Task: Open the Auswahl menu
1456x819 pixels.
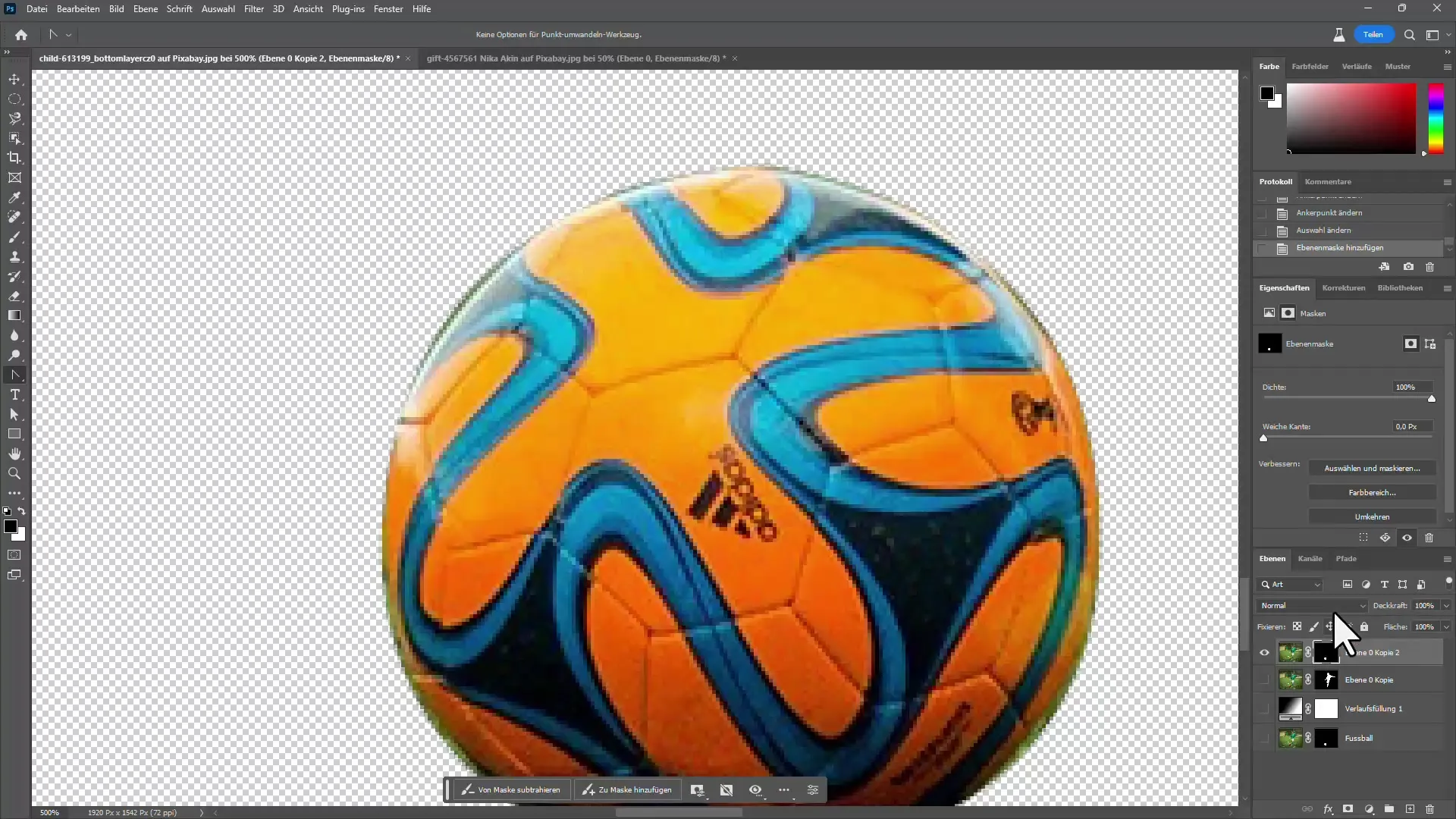Action: pos(218,9)
